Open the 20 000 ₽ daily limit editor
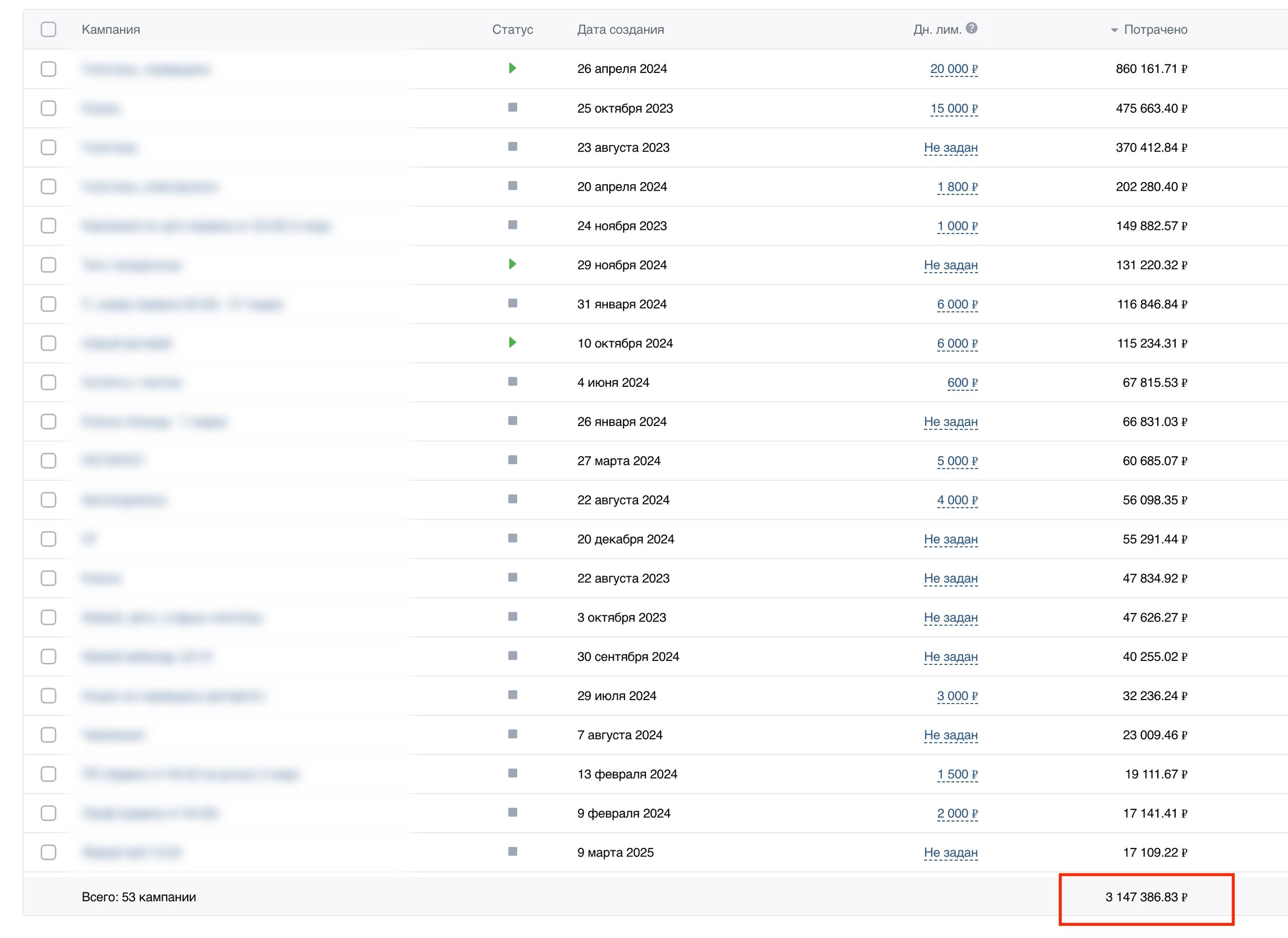This screenshot has width=1288, height=938. click(953, 69)
